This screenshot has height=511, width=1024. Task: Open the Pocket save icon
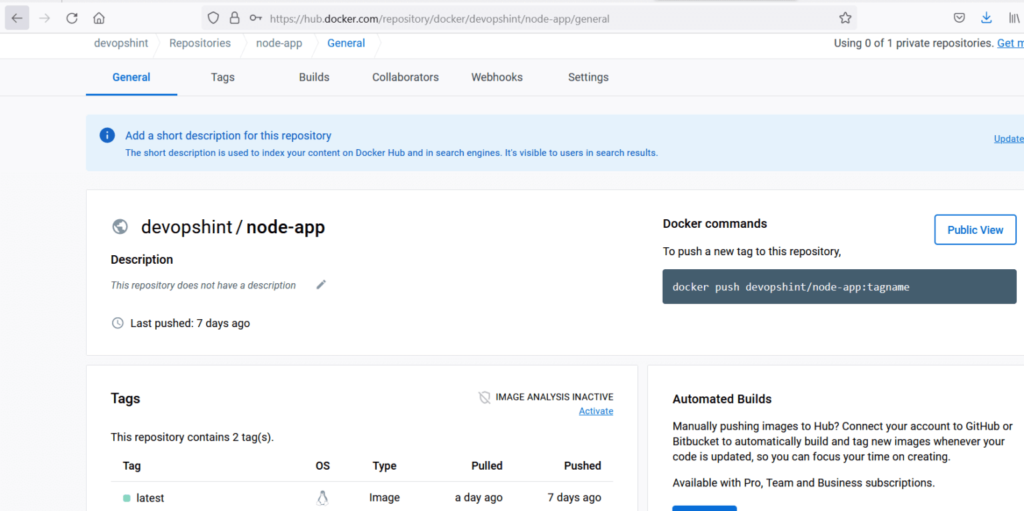tap(959, 18)
